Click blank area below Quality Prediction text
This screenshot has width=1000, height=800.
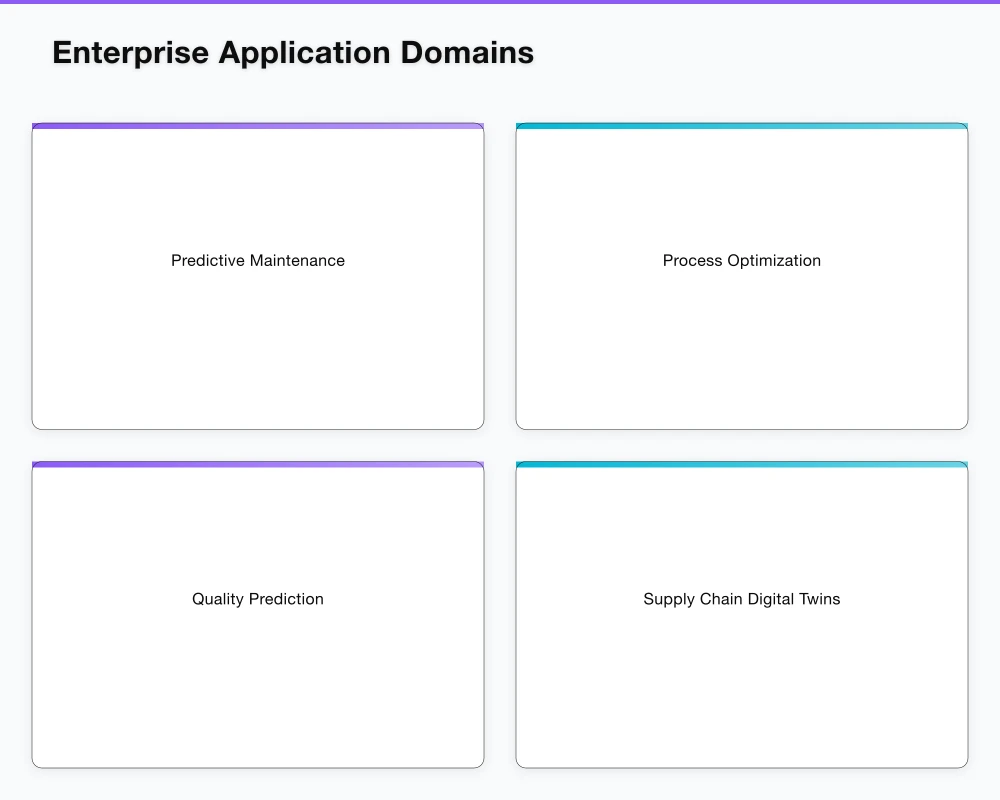coord(258,688)
